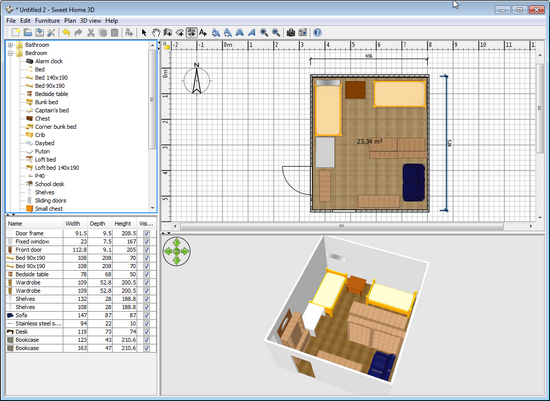Undo the last action
This screenshot has width=550, height=401.
66,33
